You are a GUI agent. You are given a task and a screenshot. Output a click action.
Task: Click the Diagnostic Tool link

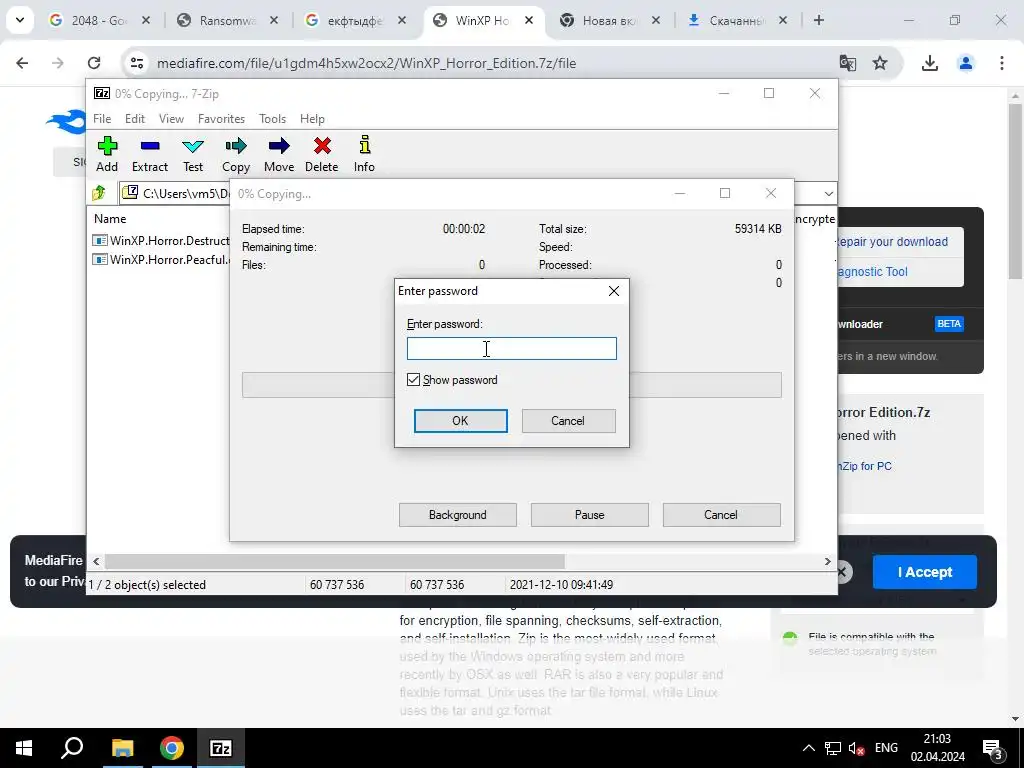click(x=872, y=272)
